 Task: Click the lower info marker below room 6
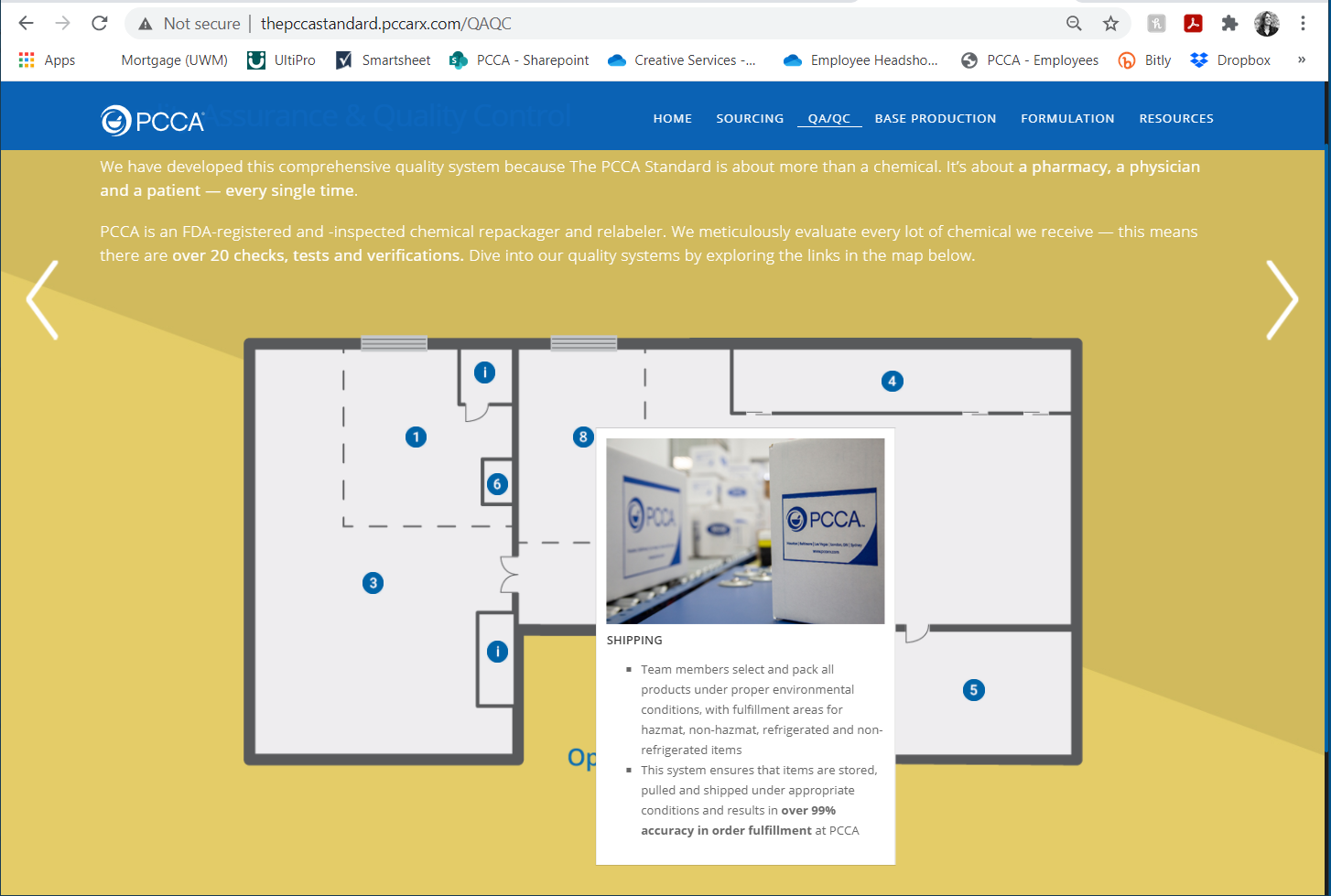[x=497, y=652]
